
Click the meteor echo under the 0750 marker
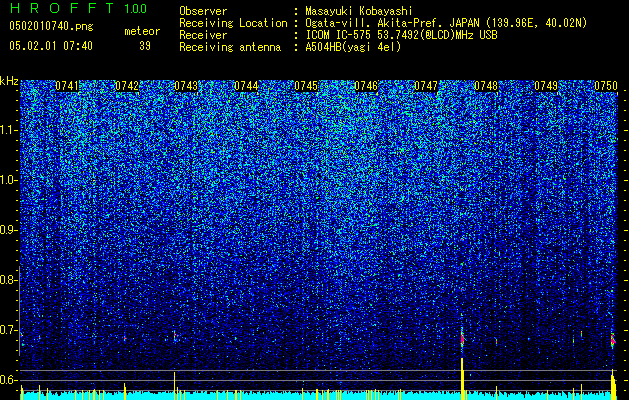[613, 340]
